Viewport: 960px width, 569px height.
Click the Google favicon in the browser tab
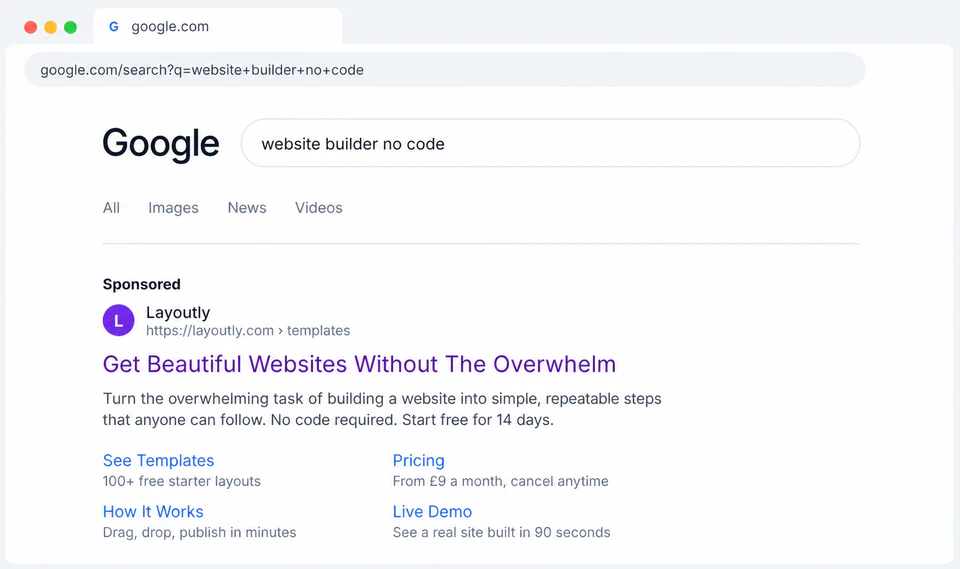(113, 26)
